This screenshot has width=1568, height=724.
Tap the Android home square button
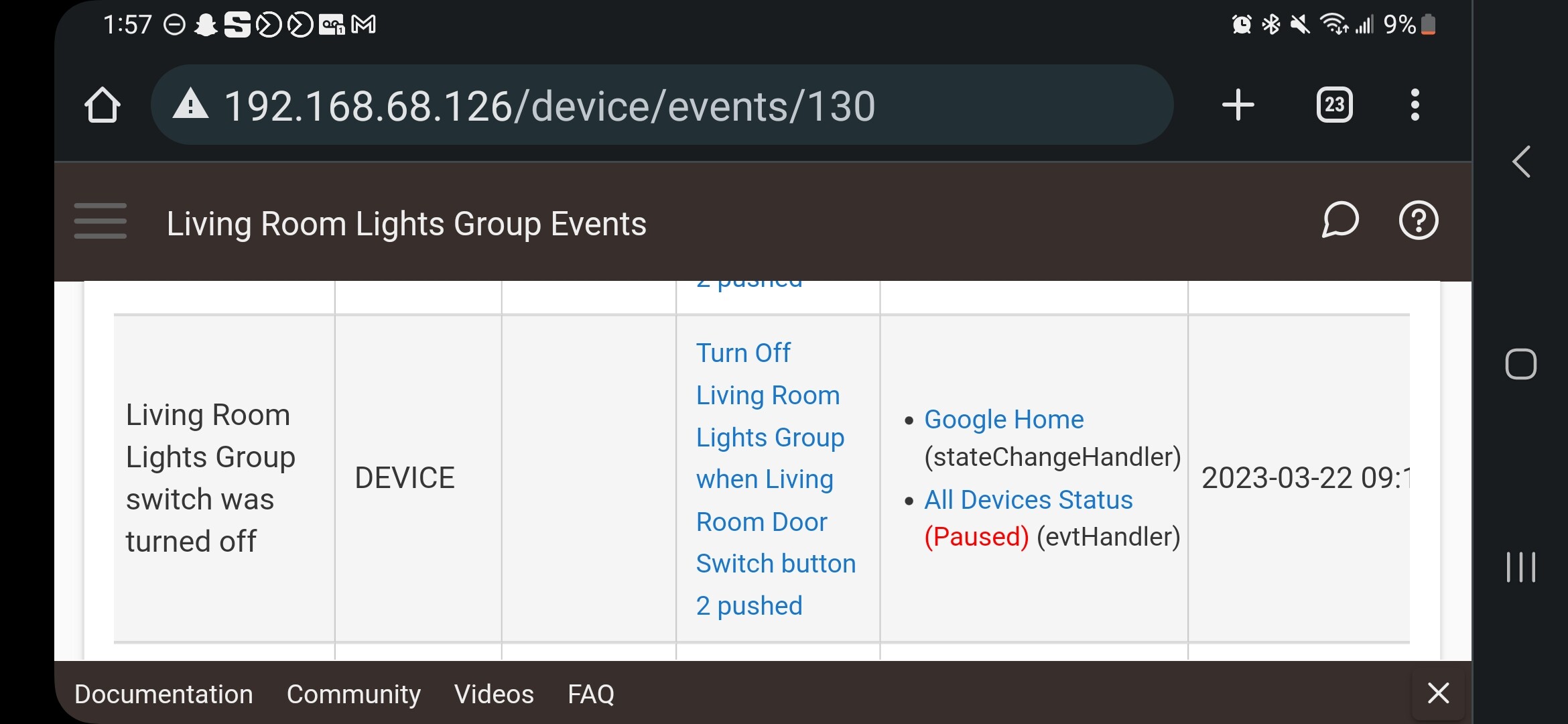(1520, 364)
